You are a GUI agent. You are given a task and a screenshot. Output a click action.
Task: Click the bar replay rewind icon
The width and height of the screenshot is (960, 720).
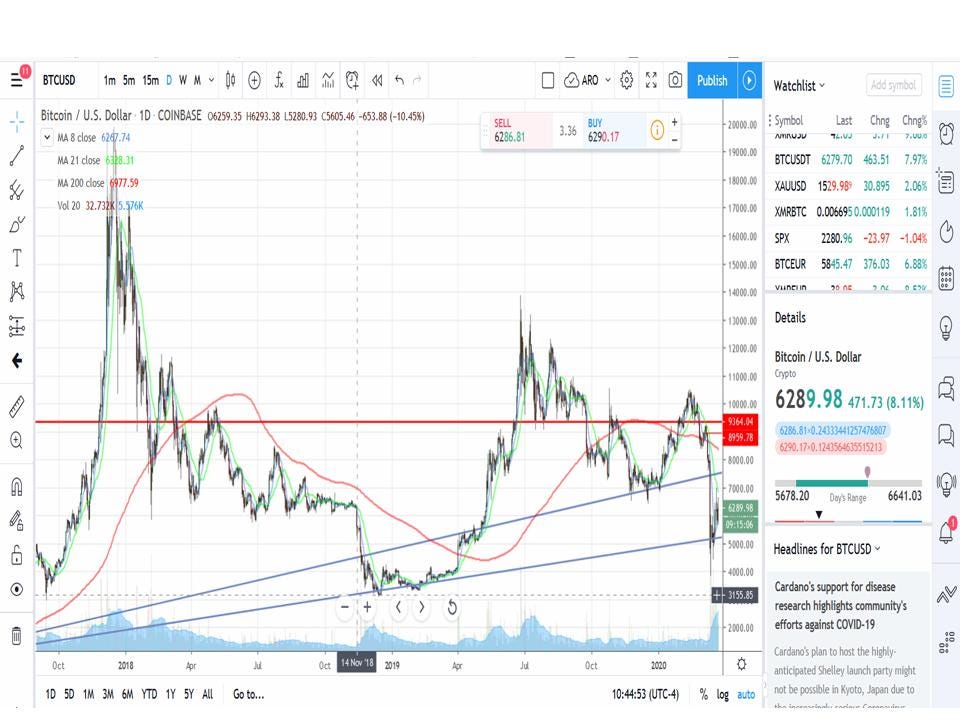coord(377,80)
